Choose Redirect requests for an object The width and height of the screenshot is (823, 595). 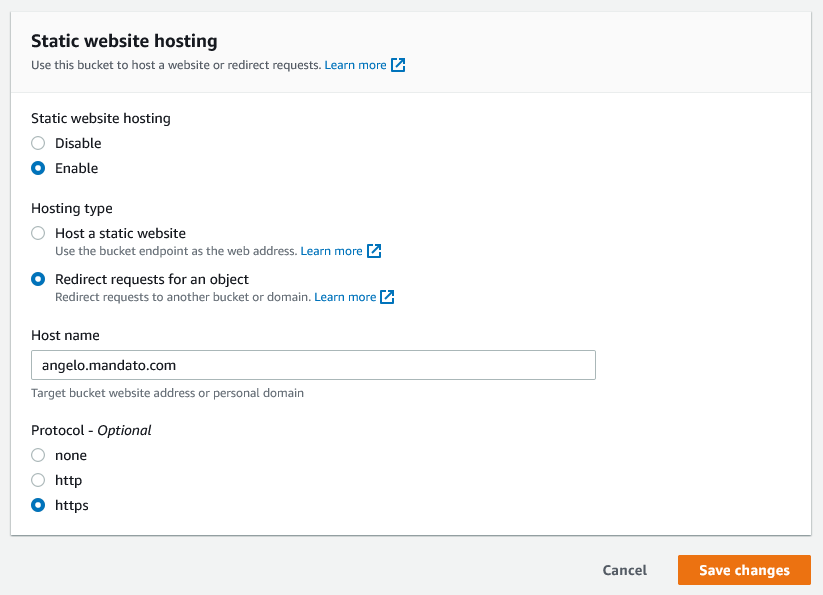[38, 279]
